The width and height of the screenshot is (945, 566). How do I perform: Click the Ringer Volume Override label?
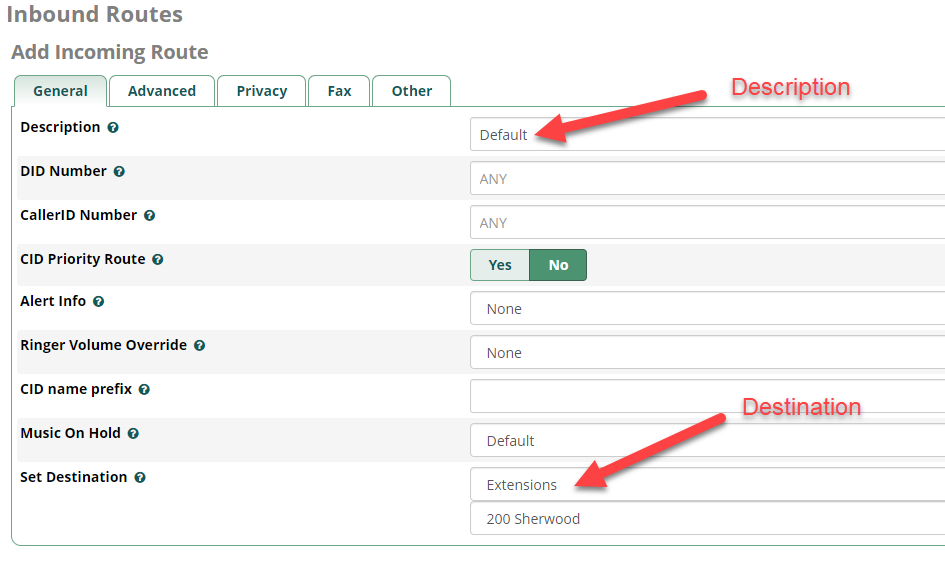click(104, 345)
